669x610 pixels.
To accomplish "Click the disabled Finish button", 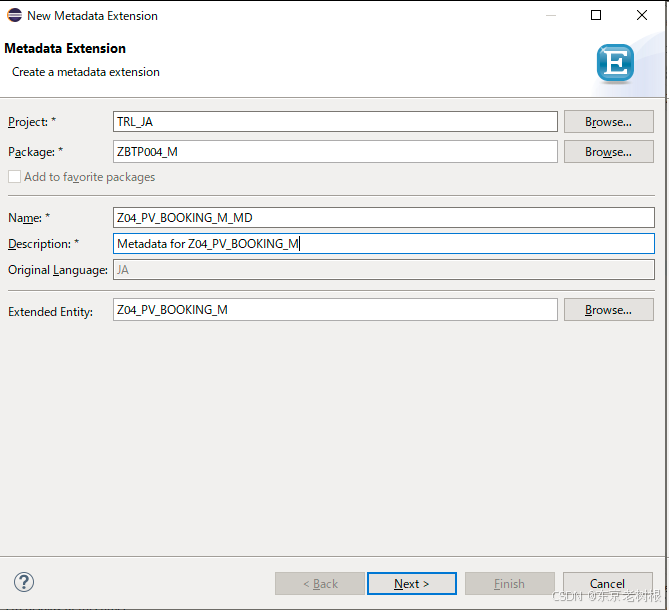I will click(509, 584).
